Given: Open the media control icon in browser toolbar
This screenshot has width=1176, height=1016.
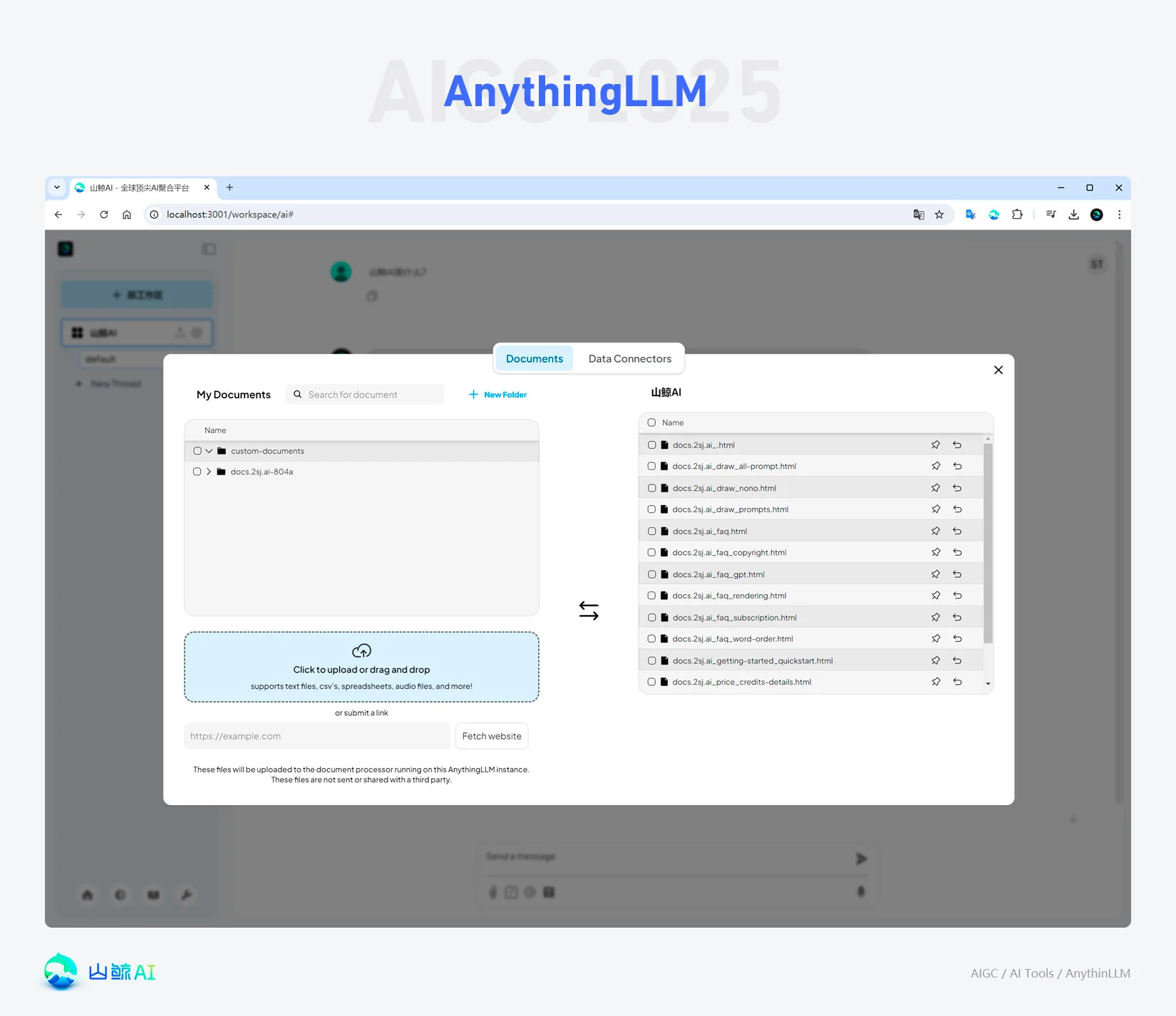Looking at the screenshot, I should click(1051, 214).
